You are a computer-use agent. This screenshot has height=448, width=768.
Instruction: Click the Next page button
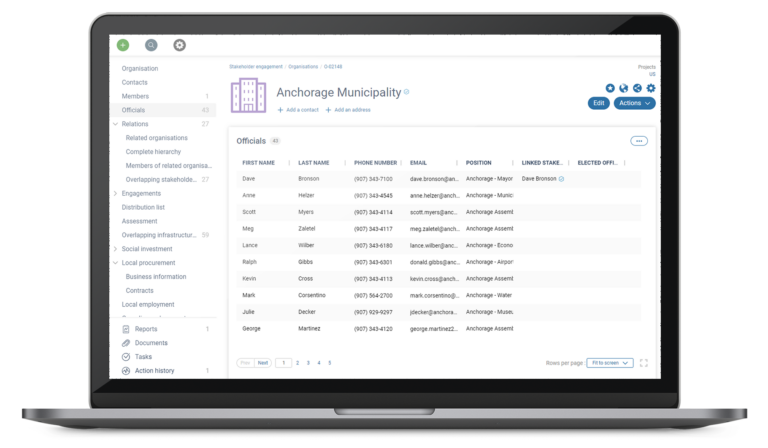coord(263,363)
